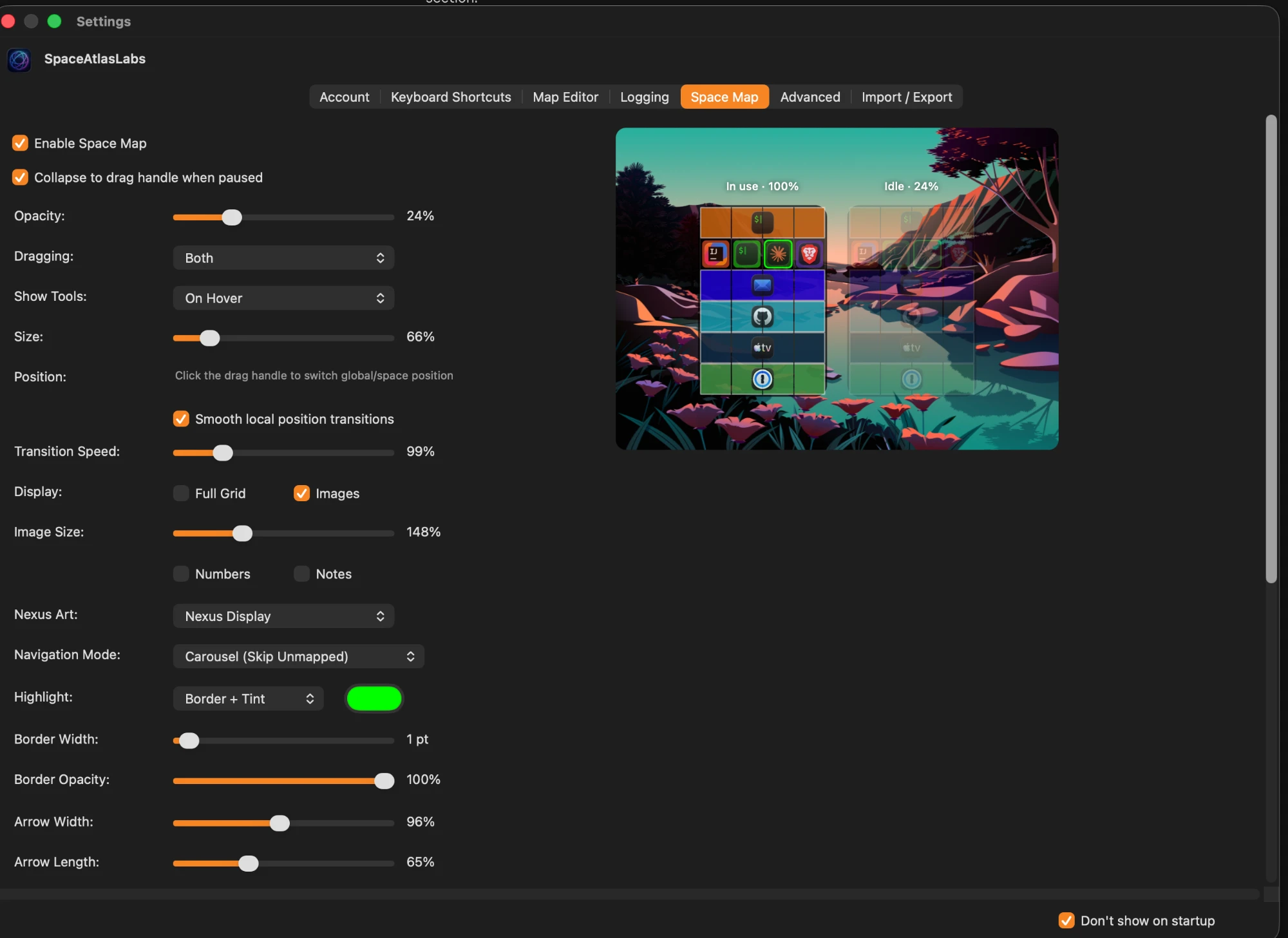Select the GitHub icon in the In use map

[762, 316]
